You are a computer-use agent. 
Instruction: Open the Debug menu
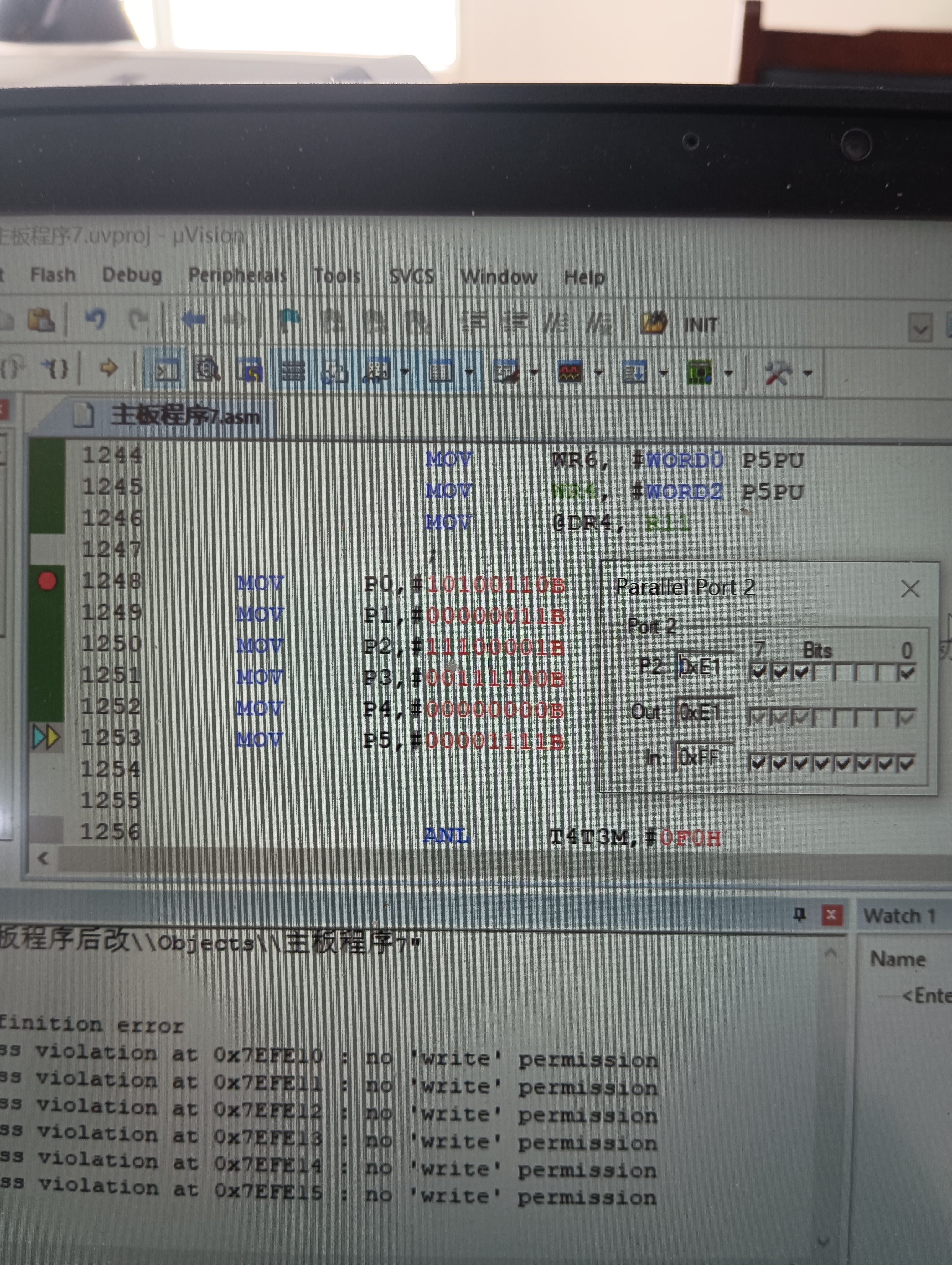(131, 275)
